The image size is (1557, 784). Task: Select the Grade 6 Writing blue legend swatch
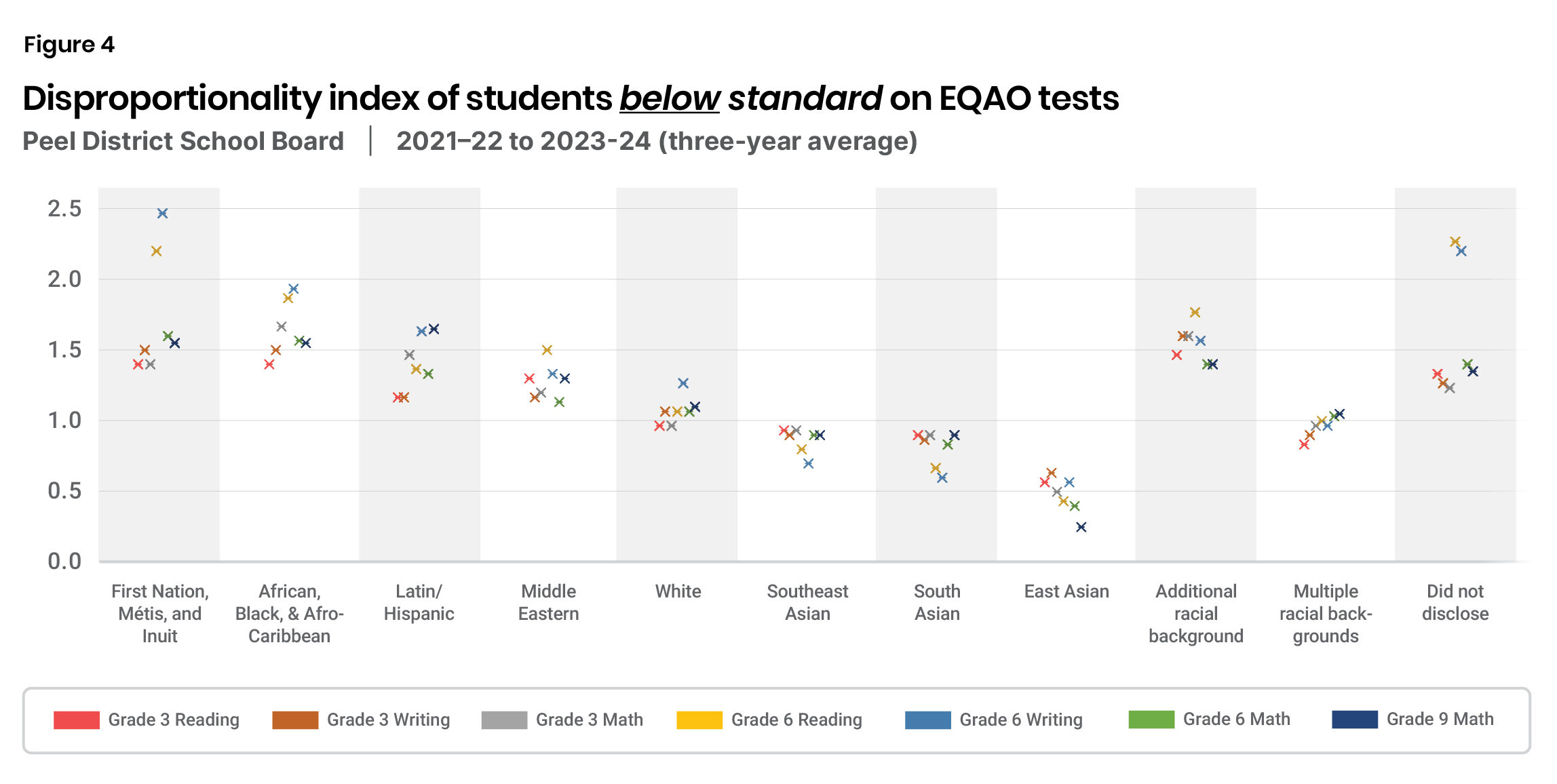(x=927, y=720)
